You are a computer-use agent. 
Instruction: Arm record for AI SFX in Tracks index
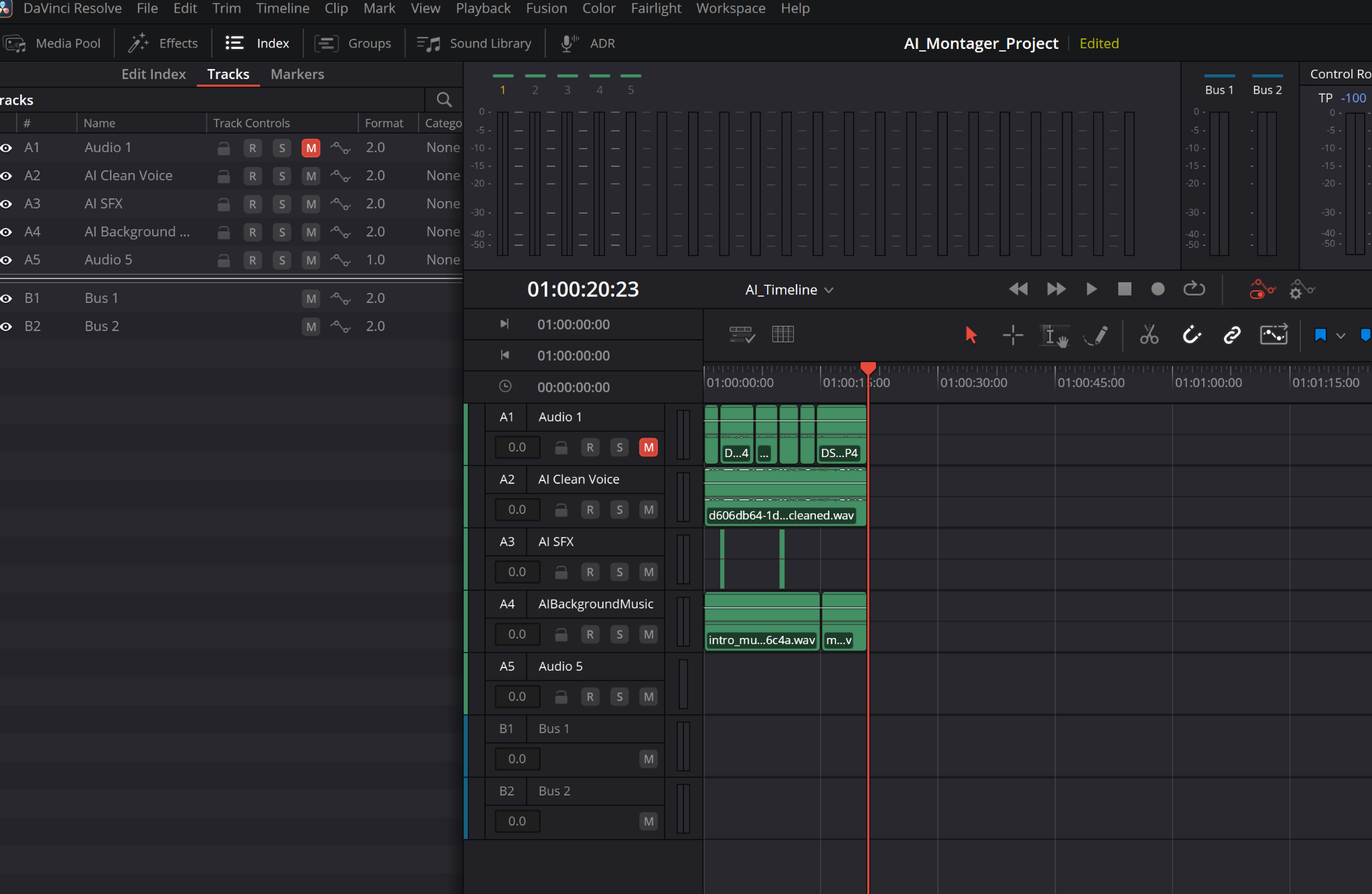click(253, 204)
